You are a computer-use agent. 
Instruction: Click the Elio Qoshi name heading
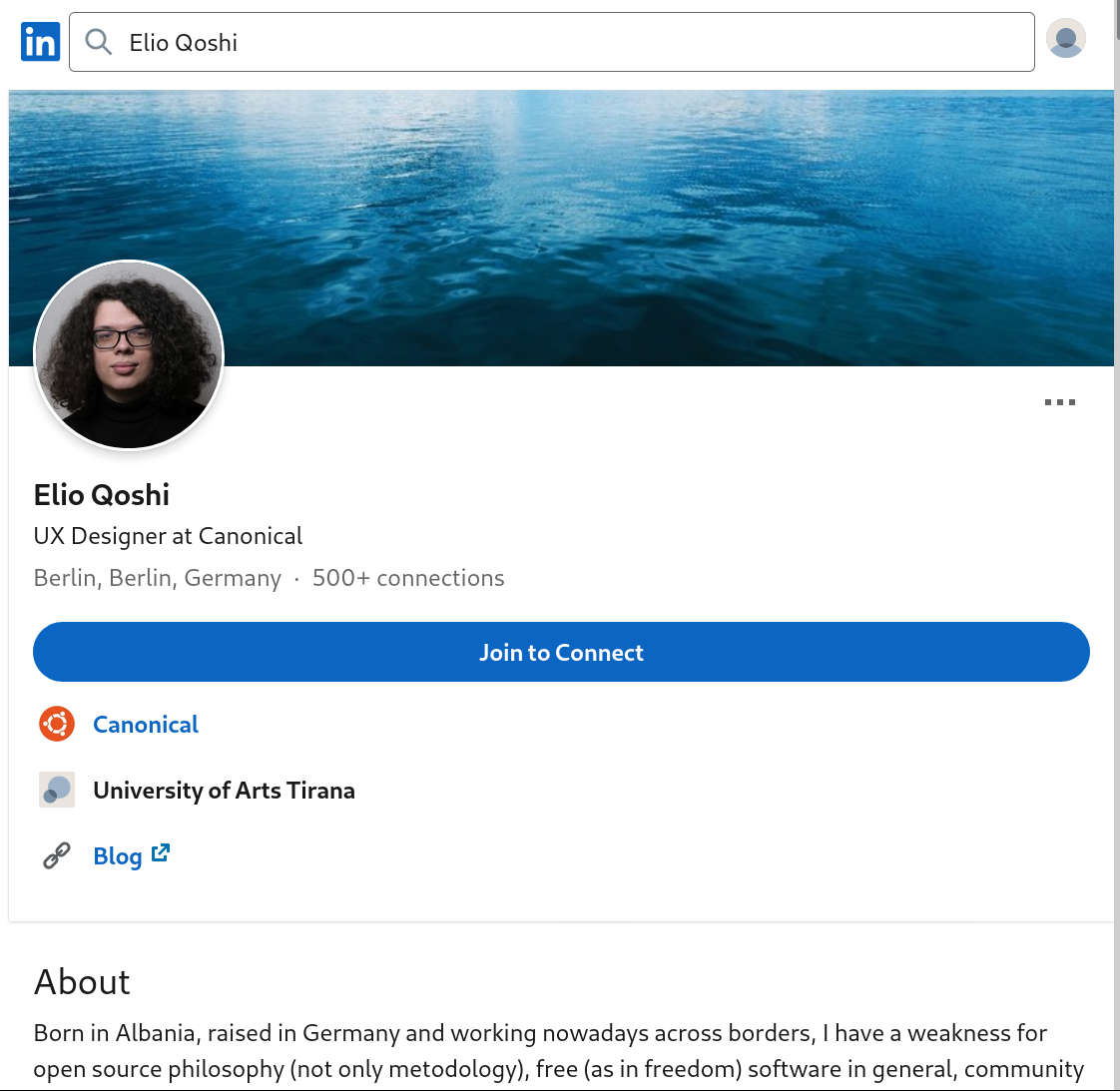[102, 495]
